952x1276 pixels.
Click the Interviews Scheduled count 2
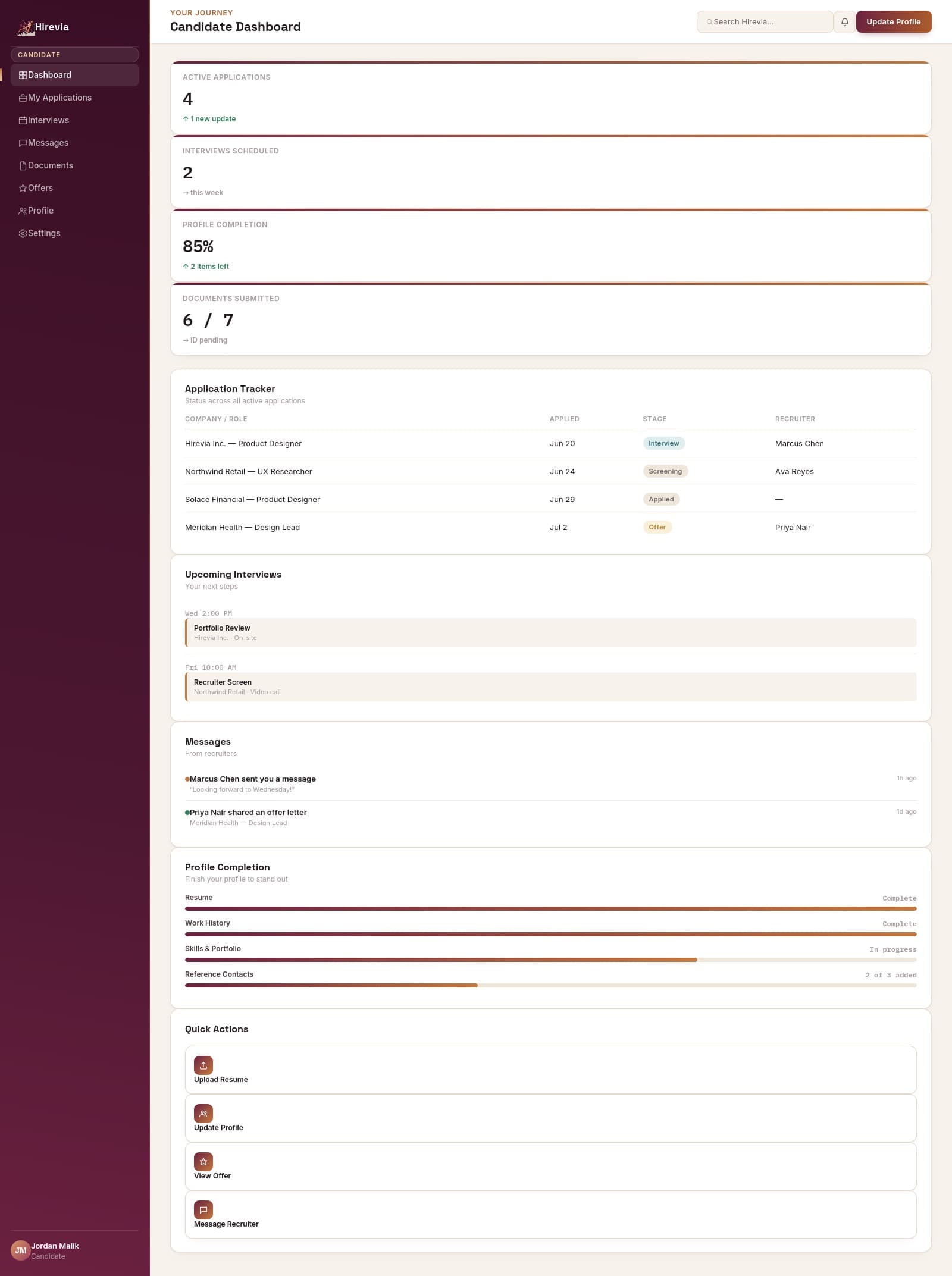coord(187,173)
